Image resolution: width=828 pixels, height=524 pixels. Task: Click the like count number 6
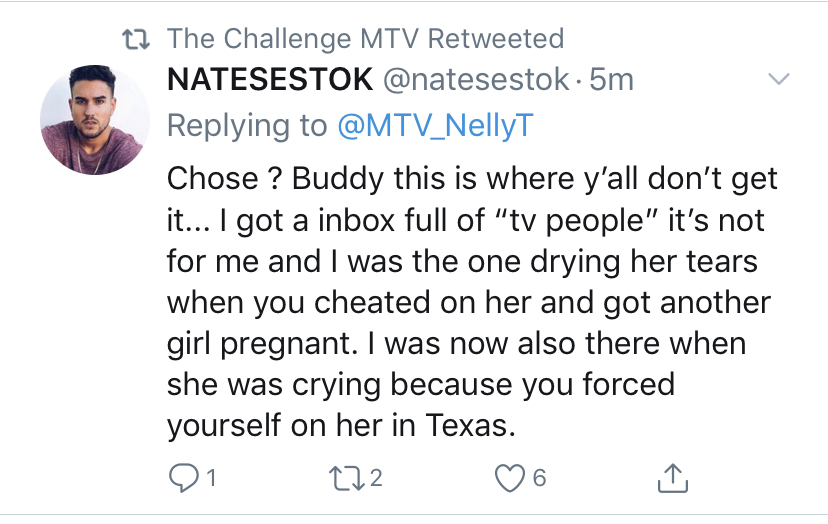[x=539, y=478]
